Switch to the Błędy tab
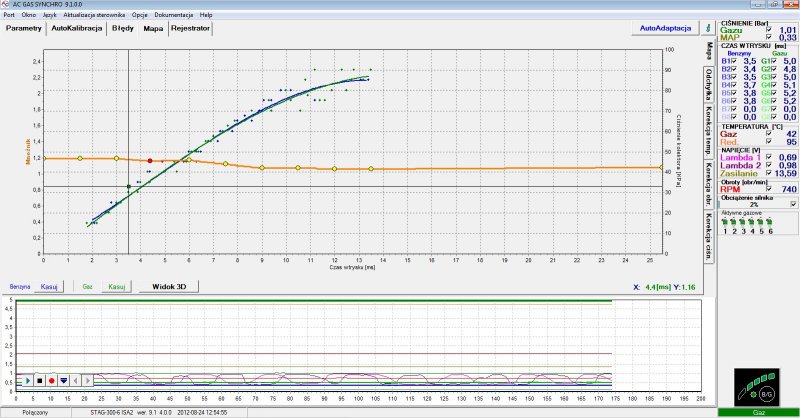Screen dimensions: 800x418 pyautogui.click(x=122, y=28)
